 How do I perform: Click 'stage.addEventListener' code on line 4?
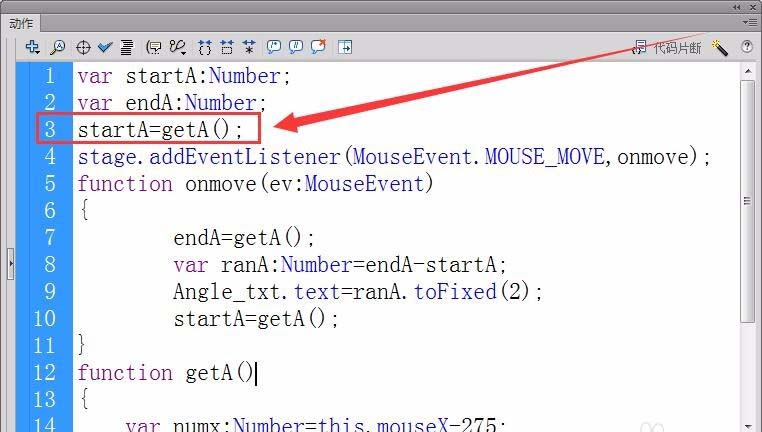(208, 157)
